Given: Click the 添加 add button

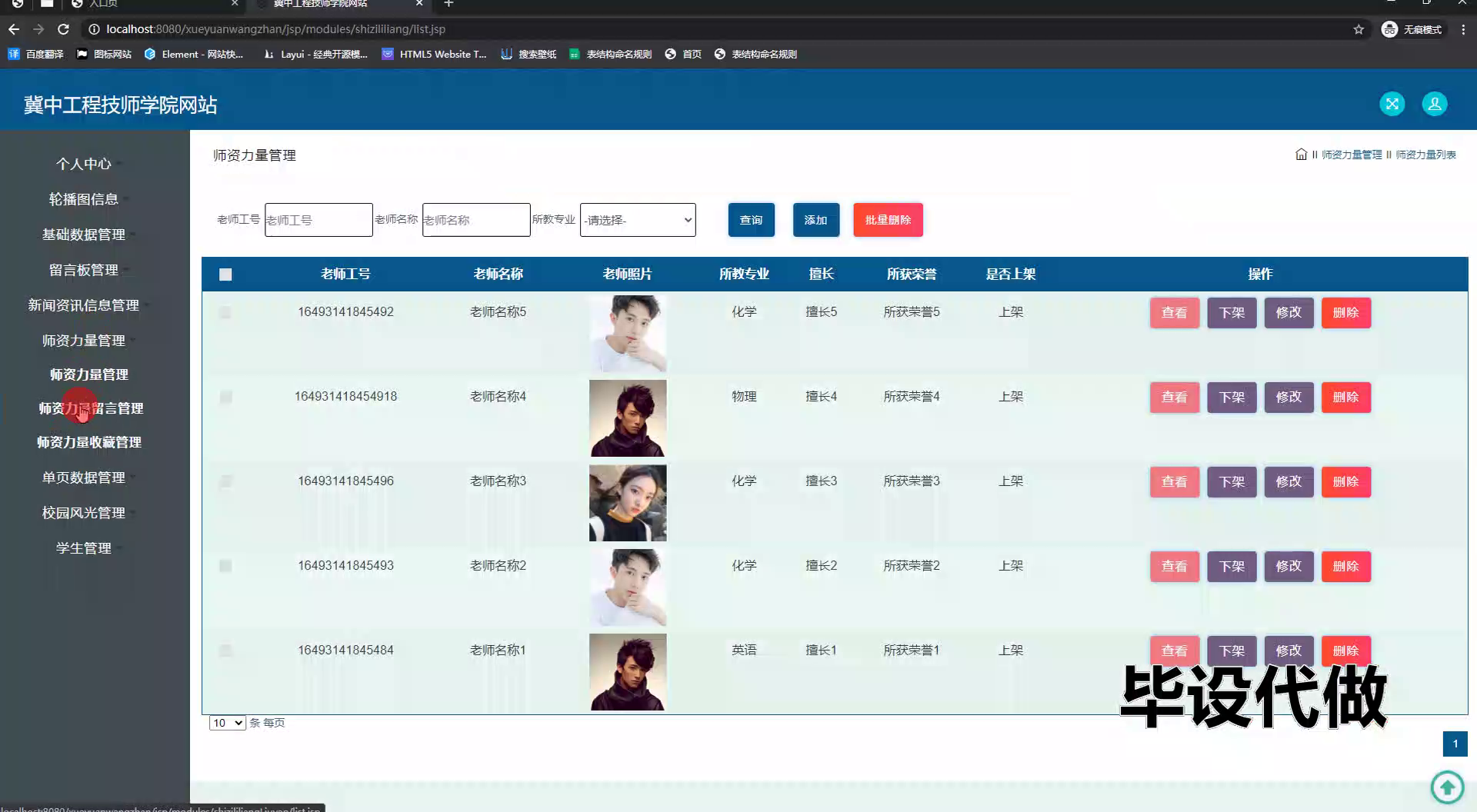Looking at the screenshot, I should (815, 220).
